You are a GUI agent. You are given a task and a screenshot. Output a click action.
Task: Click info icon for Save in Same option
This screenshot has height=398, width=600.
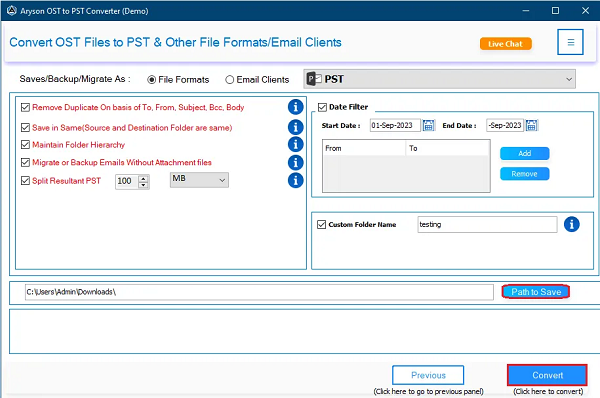pyautogui.click(x=295, y=127)
